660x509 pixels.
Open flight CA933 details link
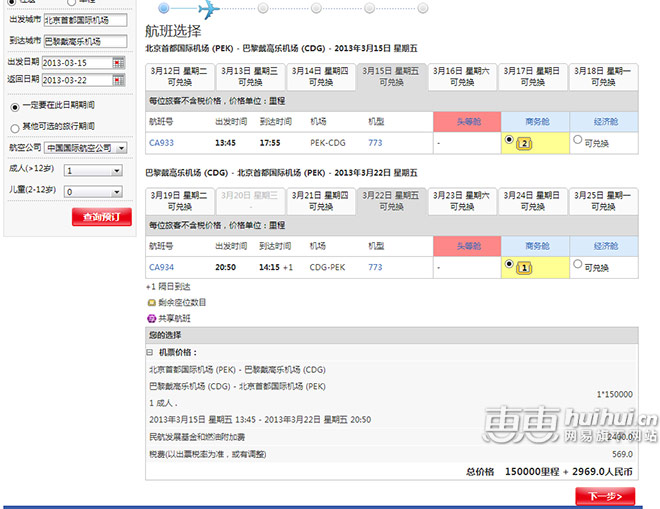point(161,143)
